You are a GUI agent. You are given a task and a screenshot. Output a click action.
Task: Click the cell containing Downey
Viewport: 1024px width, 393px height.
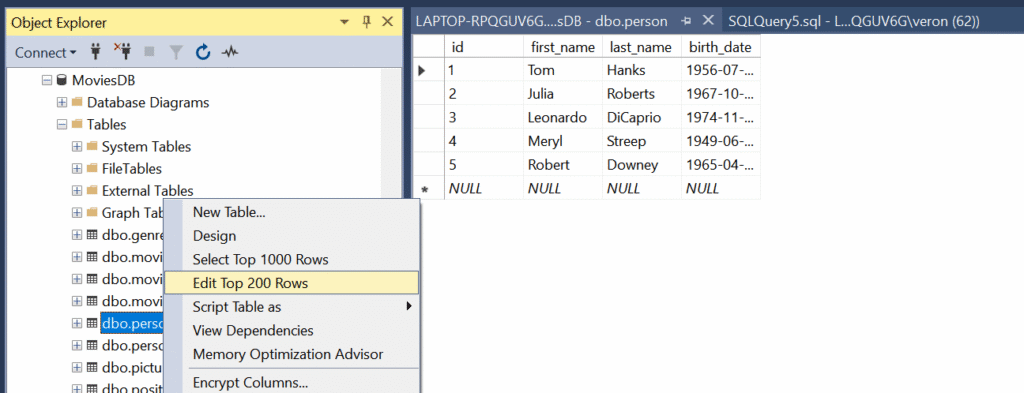[641, 165]
